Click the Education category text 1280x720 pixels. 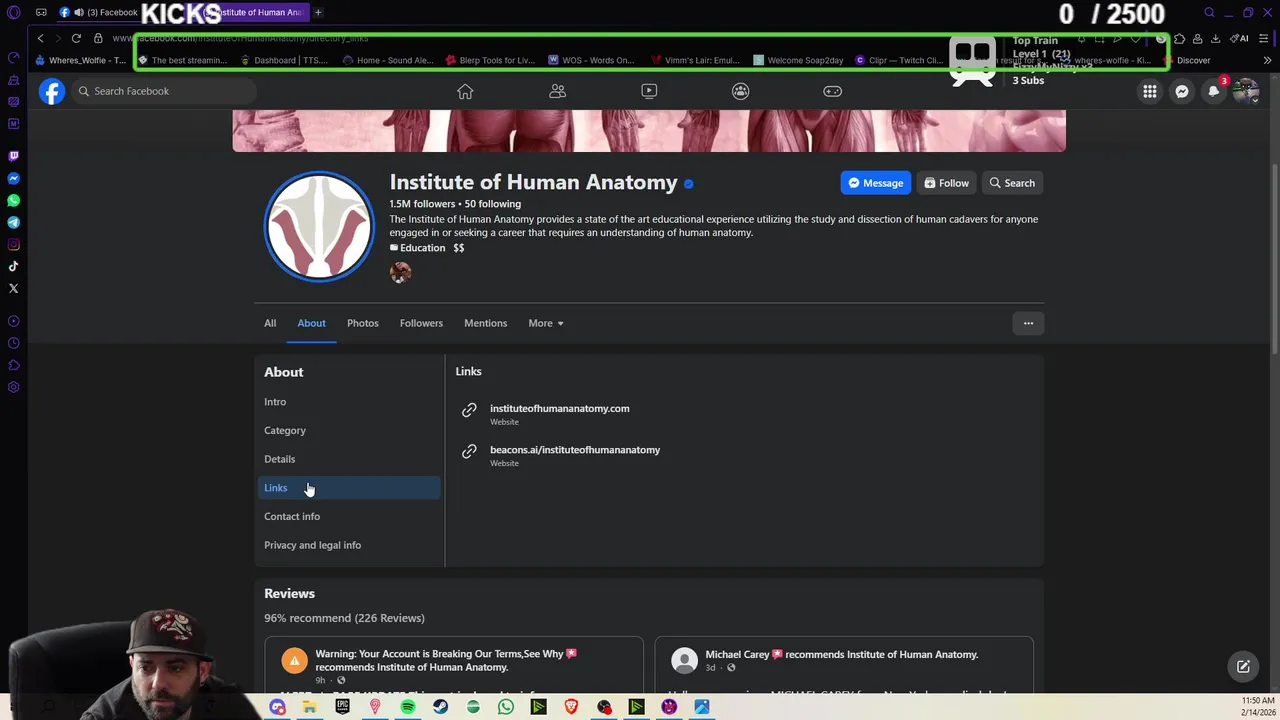coord(423,248)
